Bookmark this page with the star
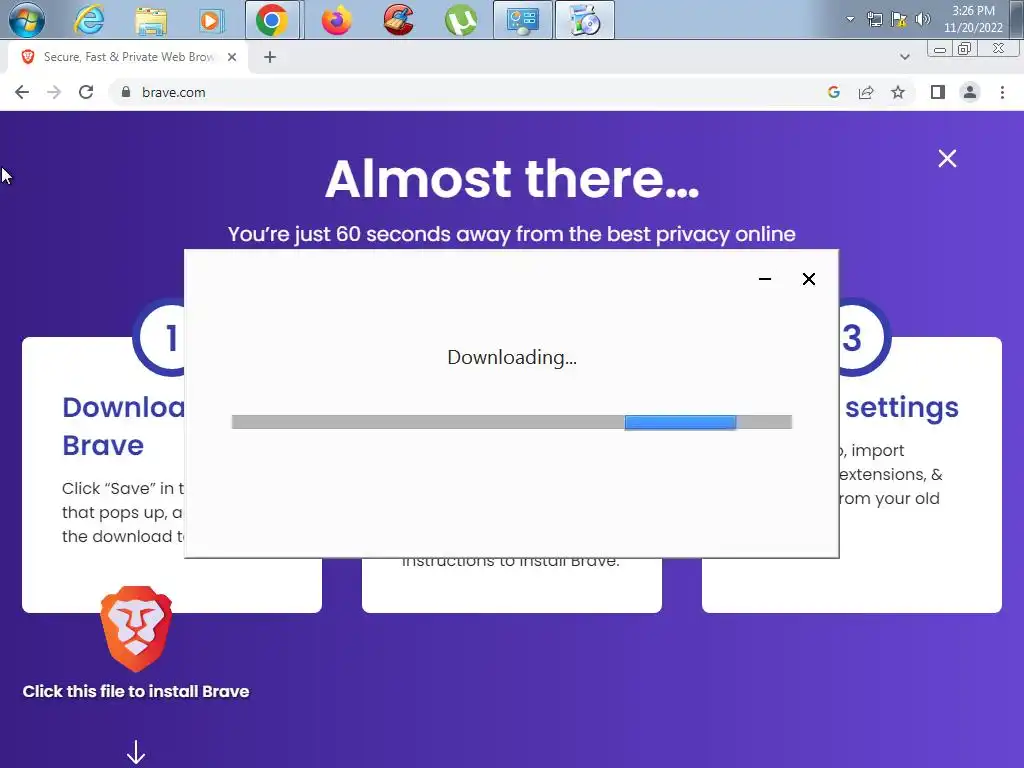The image size is (1024, 768). [x=898, y=92]
